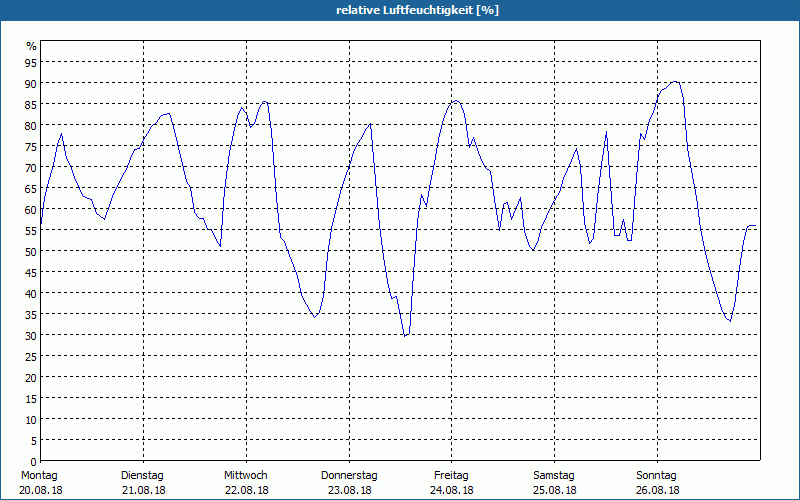Click the 50 tick label on the y-axis

click(x=31, y=251)
